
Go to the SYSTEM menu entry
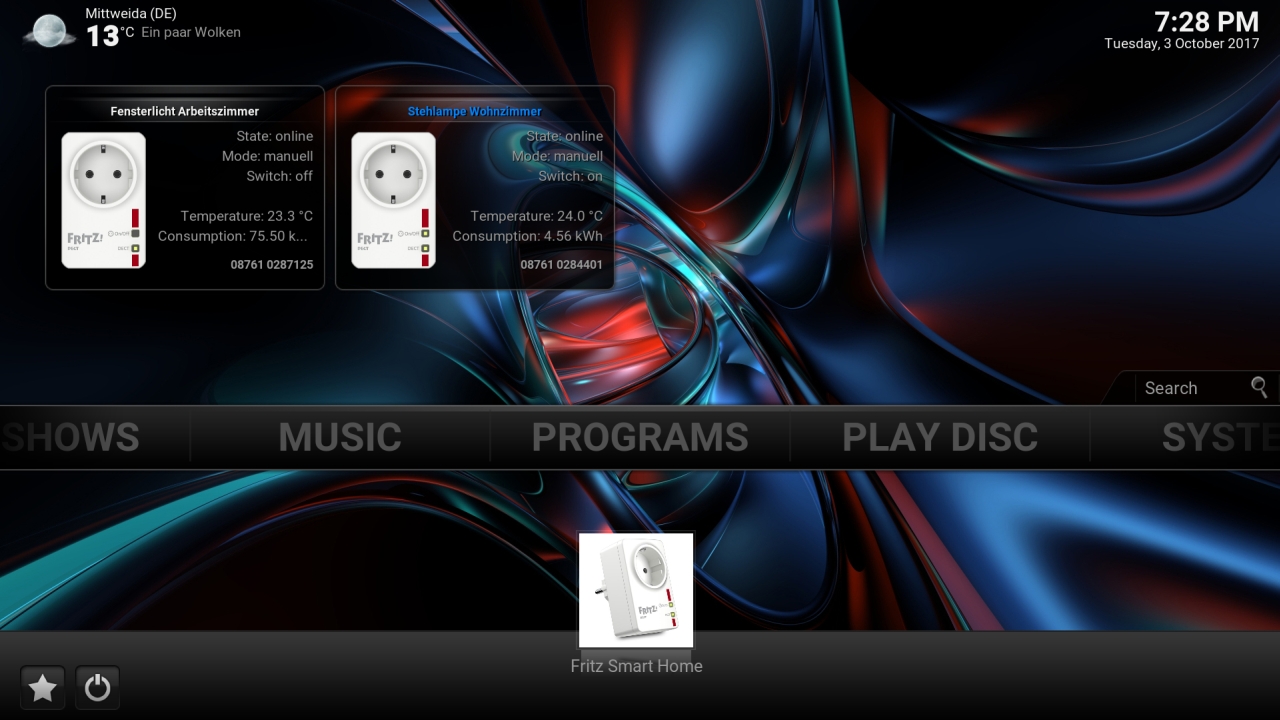[x=1220, y=438]
